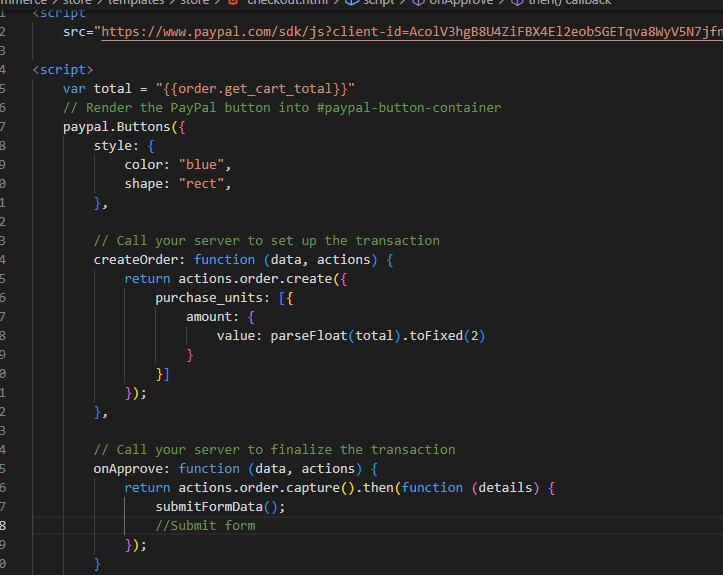
Task: Open the PayPal SDK URL in src attribute
Action: pyautogui.click(x=412, y=32)
